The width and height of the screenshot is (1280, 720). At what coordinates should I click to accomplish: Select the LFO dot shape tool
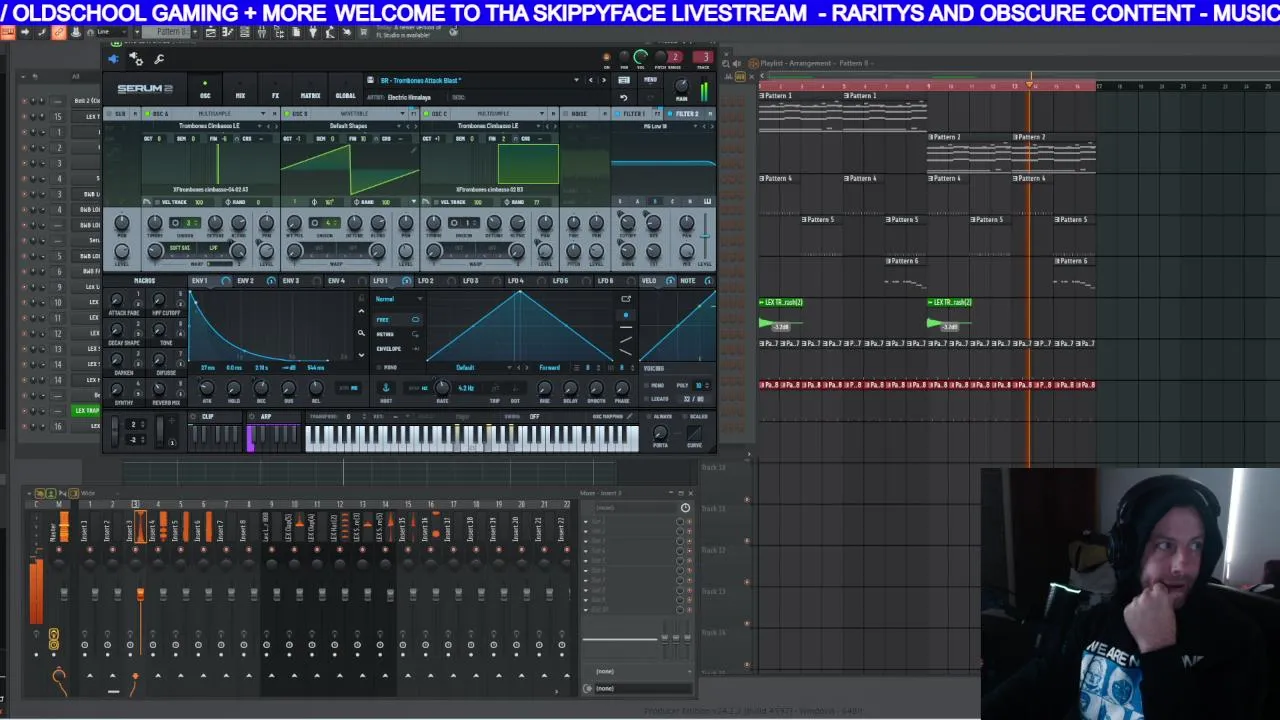coord(626,314)
